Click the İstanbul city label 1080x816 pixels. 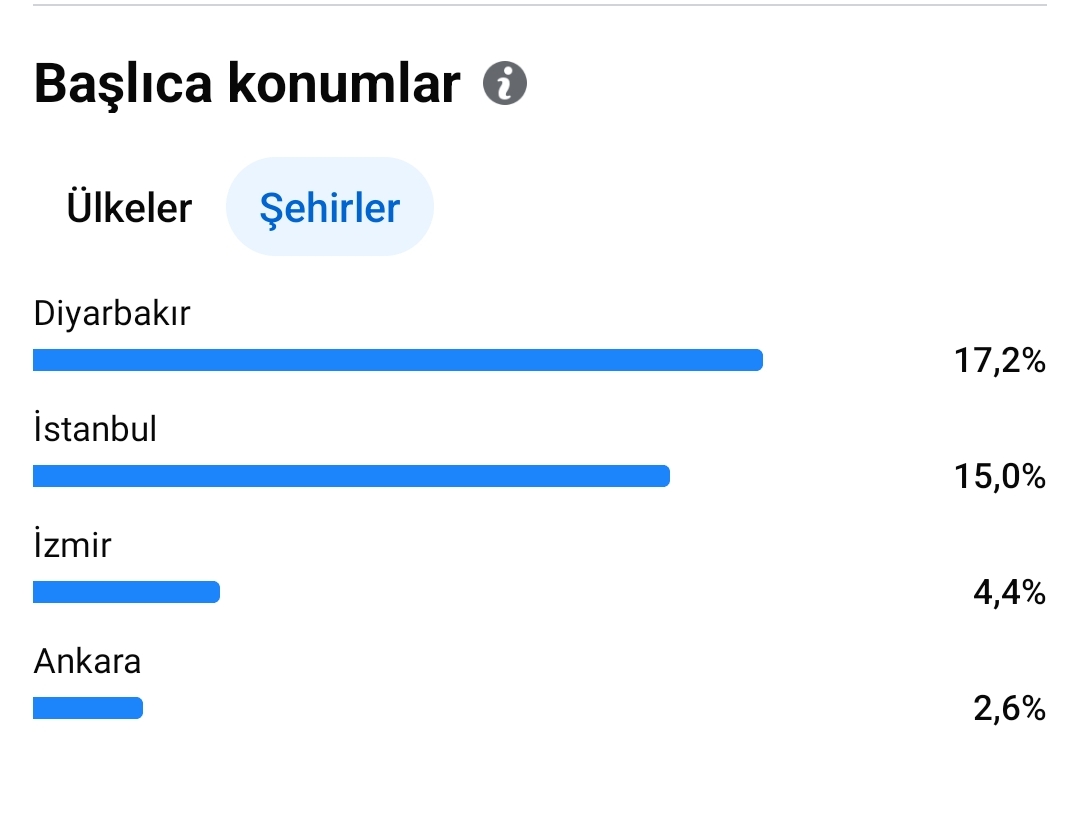pyautogui.click(x=95, y=428)
